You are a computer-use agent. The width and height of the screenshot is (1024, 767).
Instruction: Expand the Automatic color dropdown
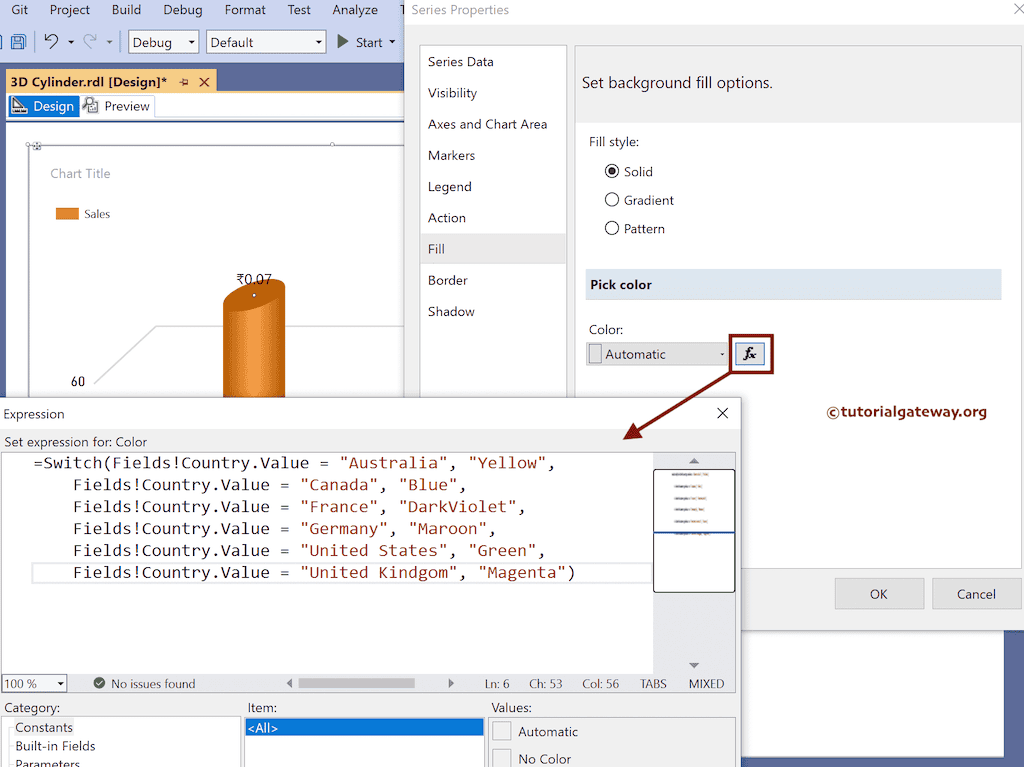[x=722, y=354]
